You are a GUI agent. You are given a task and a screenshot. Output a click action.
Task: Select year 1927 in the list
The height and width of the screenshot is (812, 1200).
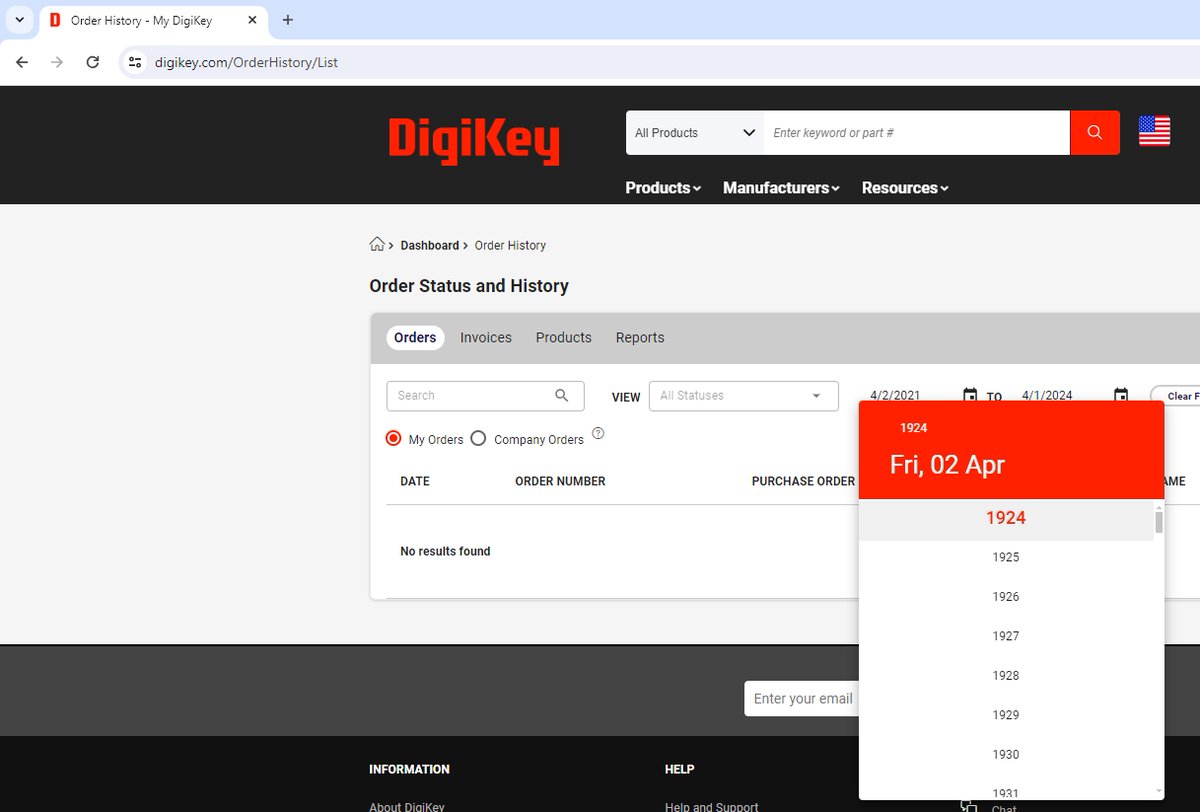tap(1006, 636)
